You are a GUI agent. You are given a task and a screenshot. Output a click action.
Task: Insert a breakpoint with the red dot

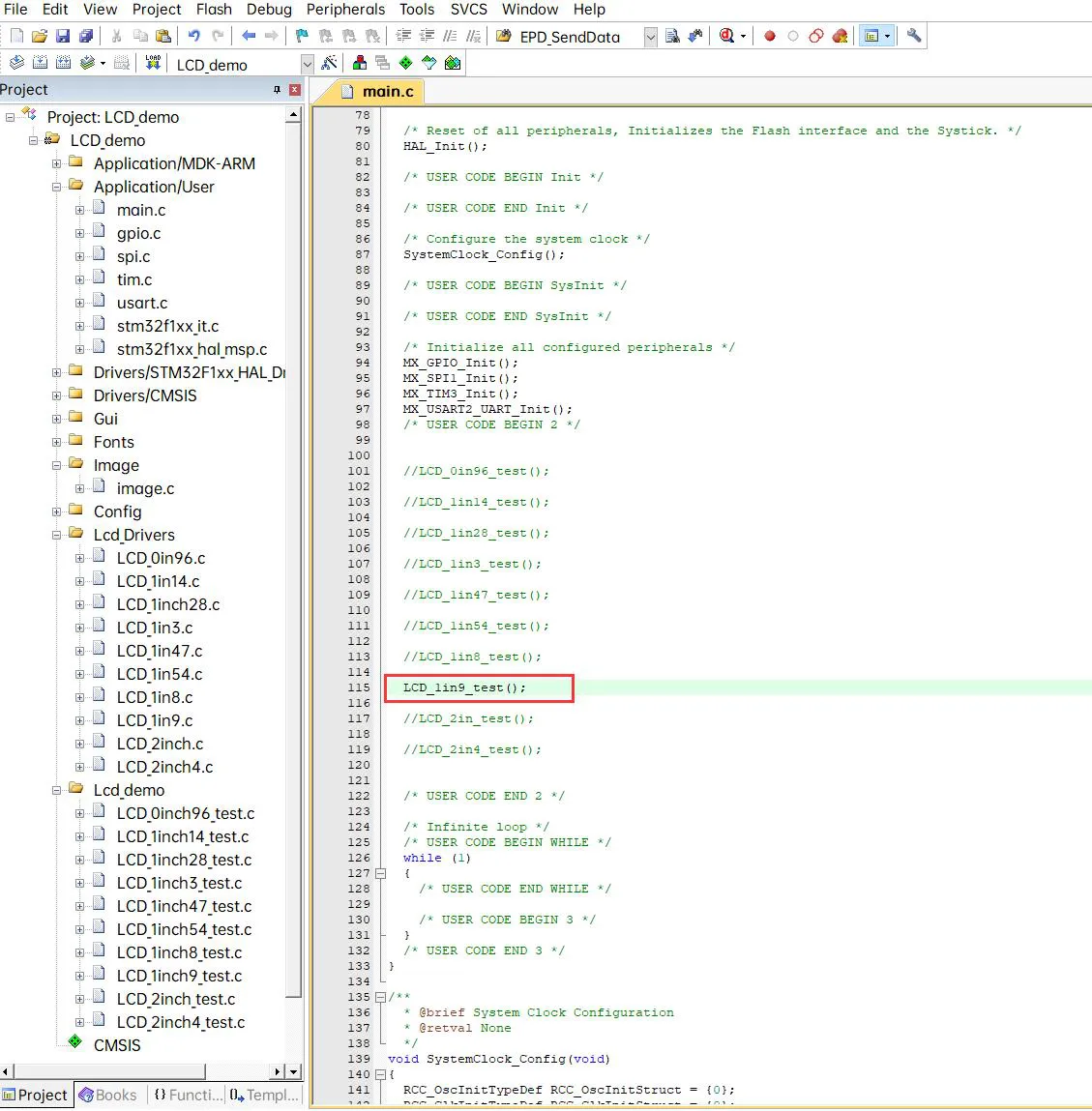pos(770,36)
